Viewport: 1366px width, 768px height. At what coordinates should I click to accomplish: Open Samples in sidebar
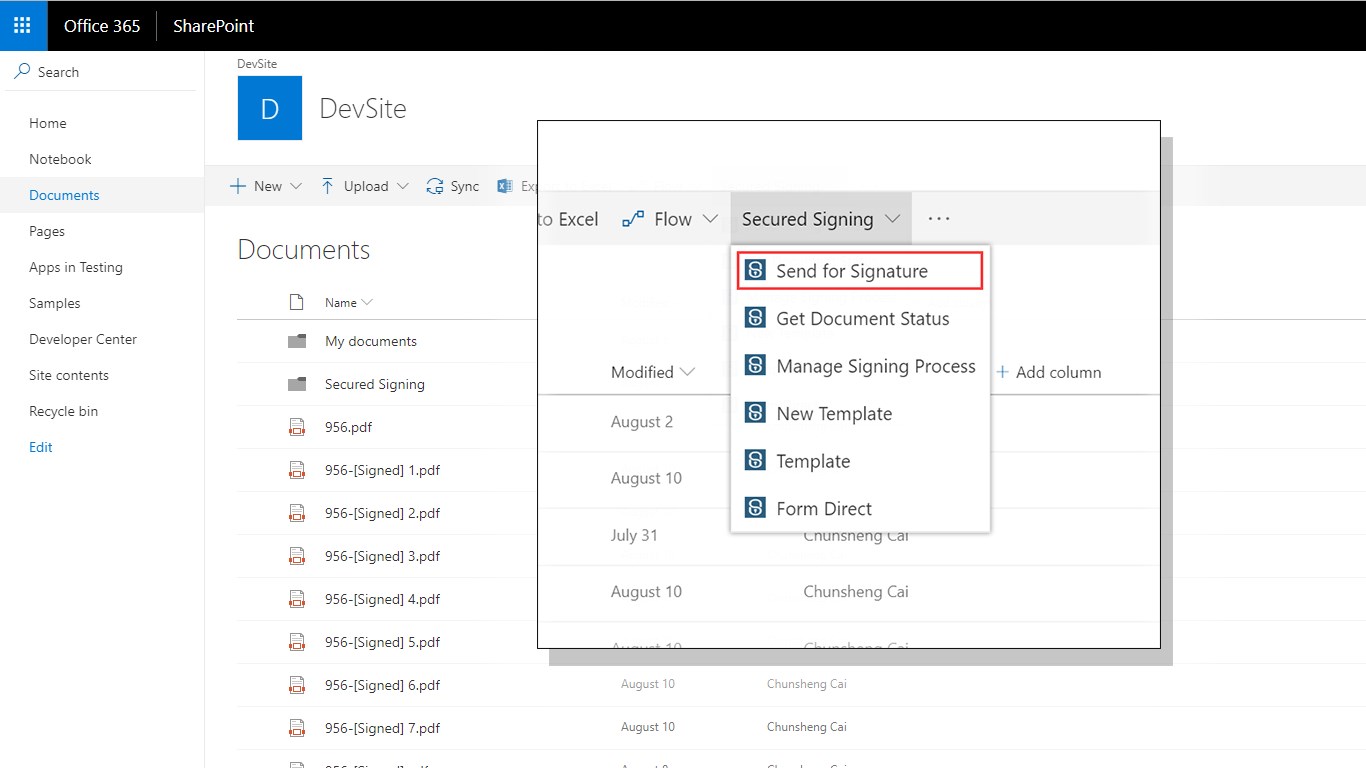pos(54,303)
